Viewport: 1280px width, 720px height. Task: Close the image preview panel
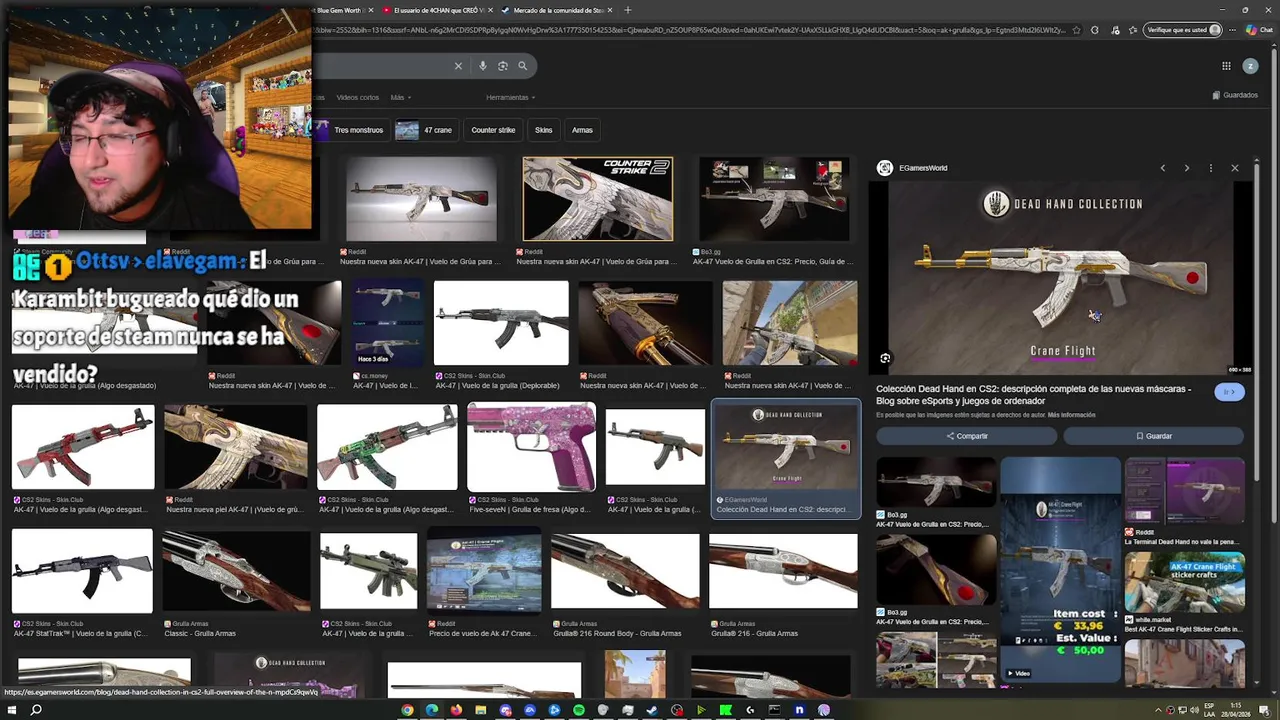[x=1234, y=168]
